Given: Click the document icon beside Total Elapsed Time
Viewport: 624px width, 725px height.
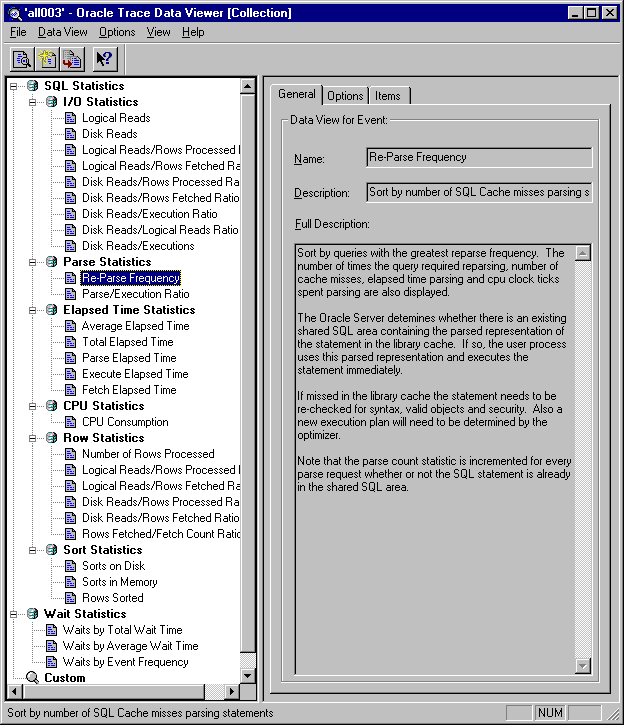Looking at the screenshot, I should point(71,342).
